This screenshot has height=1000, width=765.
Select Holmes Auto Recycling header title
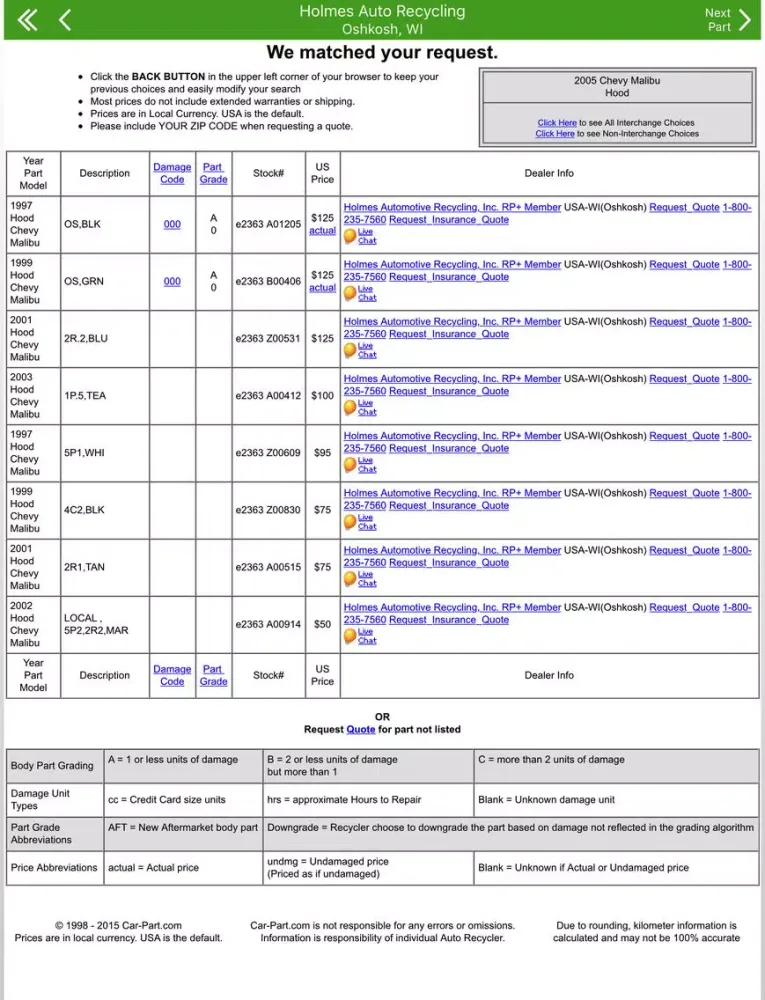point(382,11)
